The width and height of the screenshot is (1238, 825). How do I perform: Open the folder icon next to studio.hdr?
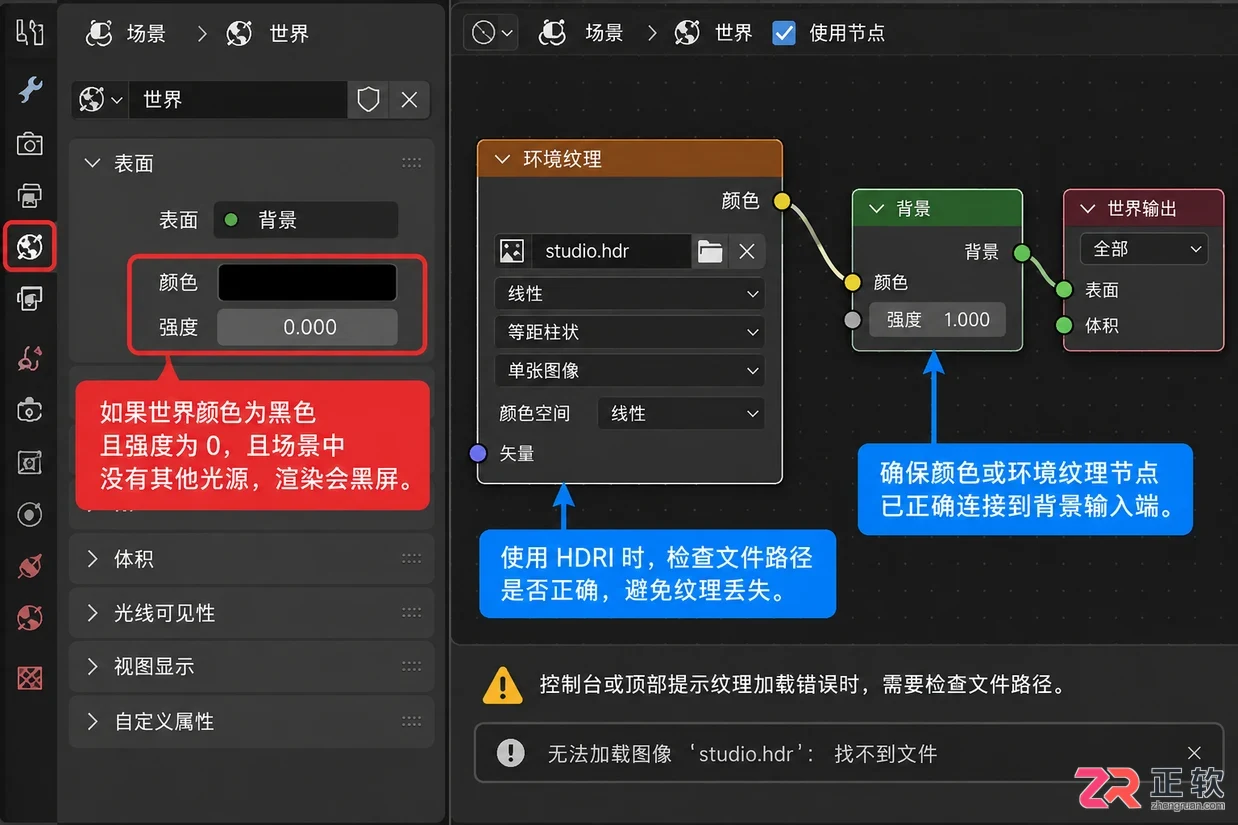pyautogui.click(x=710, y=251)
